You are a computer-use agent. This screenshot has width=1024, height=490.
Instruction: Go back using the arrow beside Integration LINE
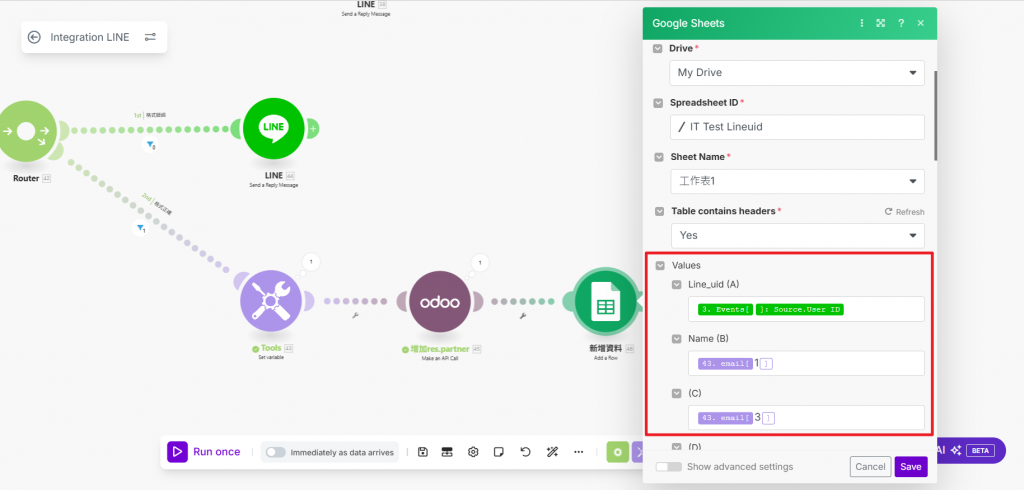(34, 37)
